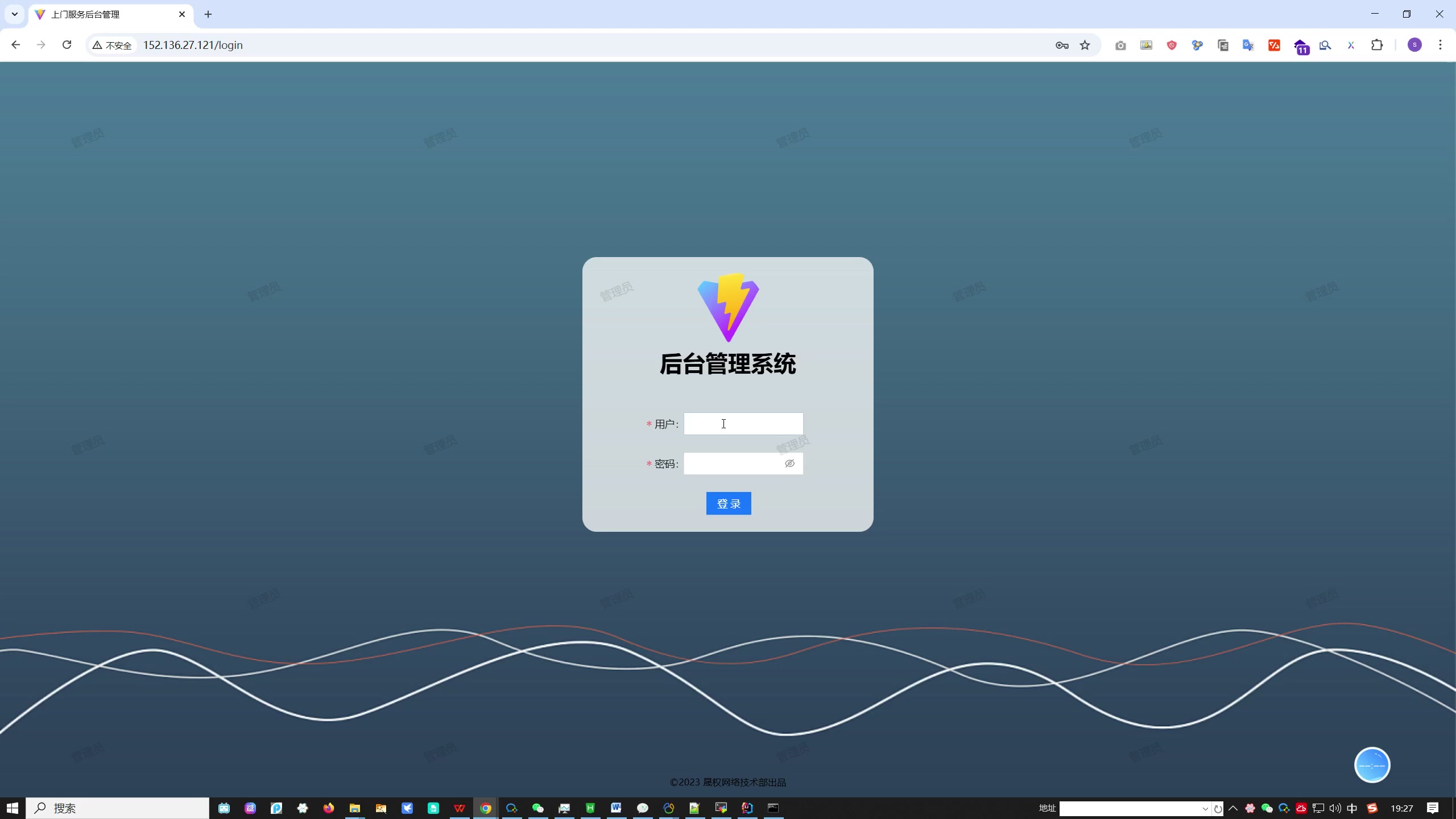The width and height of the screenshot is (1456, 819).
Task: Click the 用户 username input field
Action: [743, 424]
